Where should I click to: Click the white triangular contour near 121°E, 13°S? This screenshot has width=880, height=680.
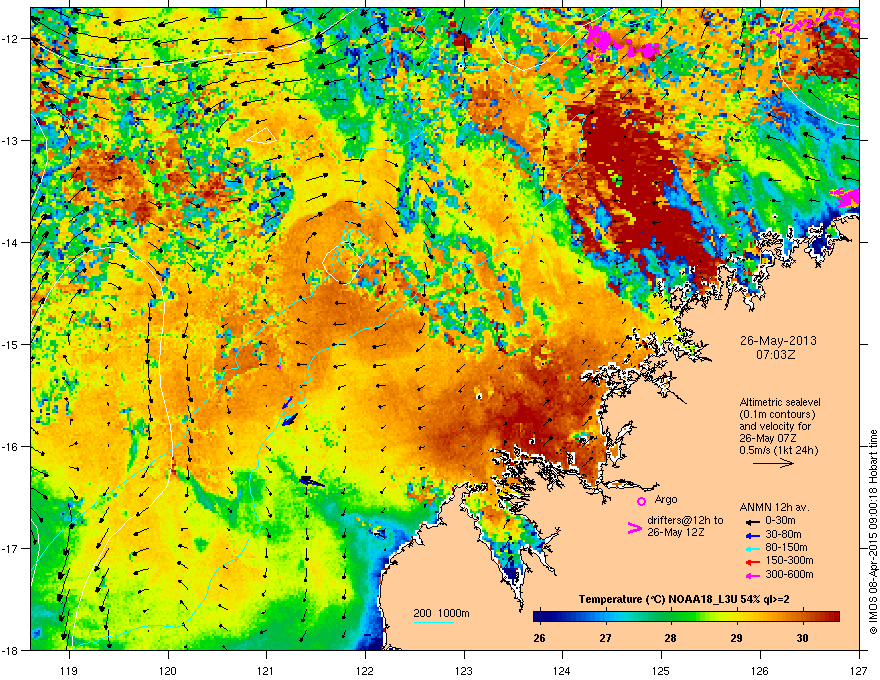(263, 136)
